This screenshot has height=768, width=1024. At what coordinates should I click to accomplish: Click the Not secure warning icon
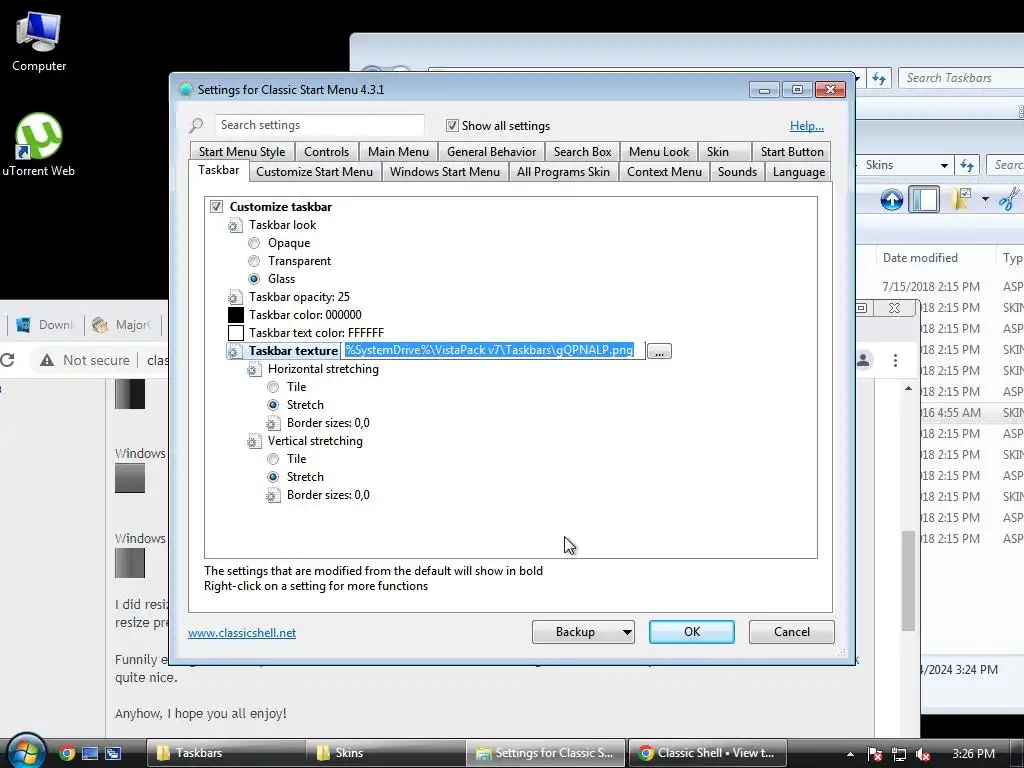pyautogui.click(x=47, y=360)
